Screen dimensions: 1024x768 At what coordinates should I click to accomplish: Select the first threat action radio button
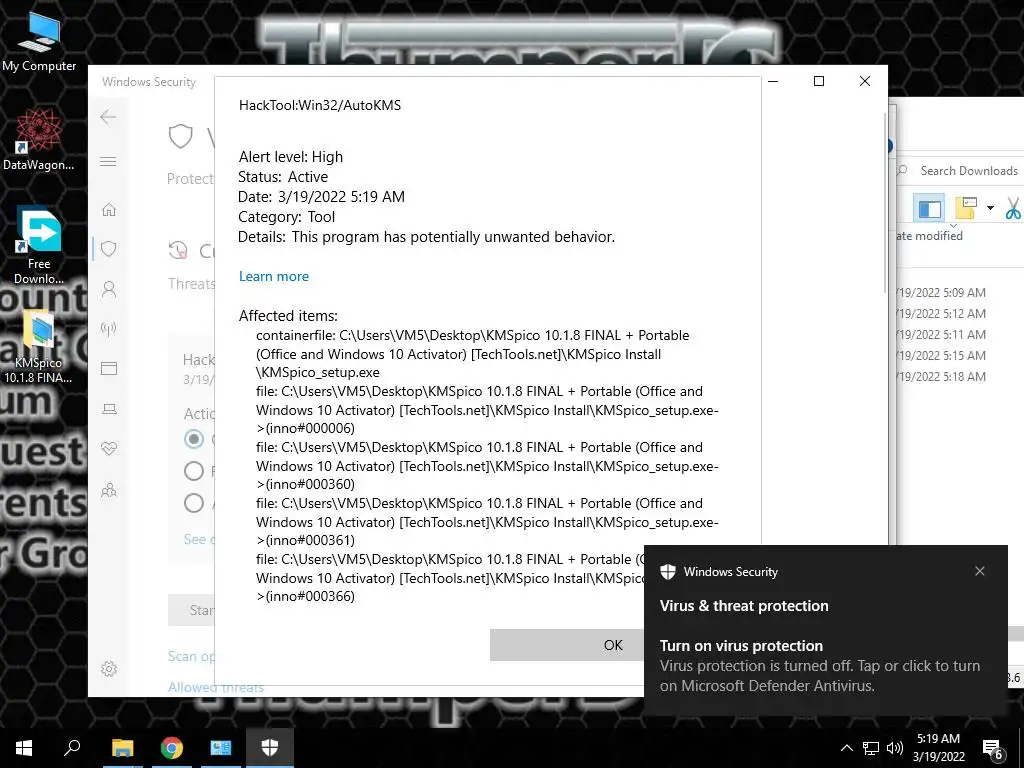[194, 439]
